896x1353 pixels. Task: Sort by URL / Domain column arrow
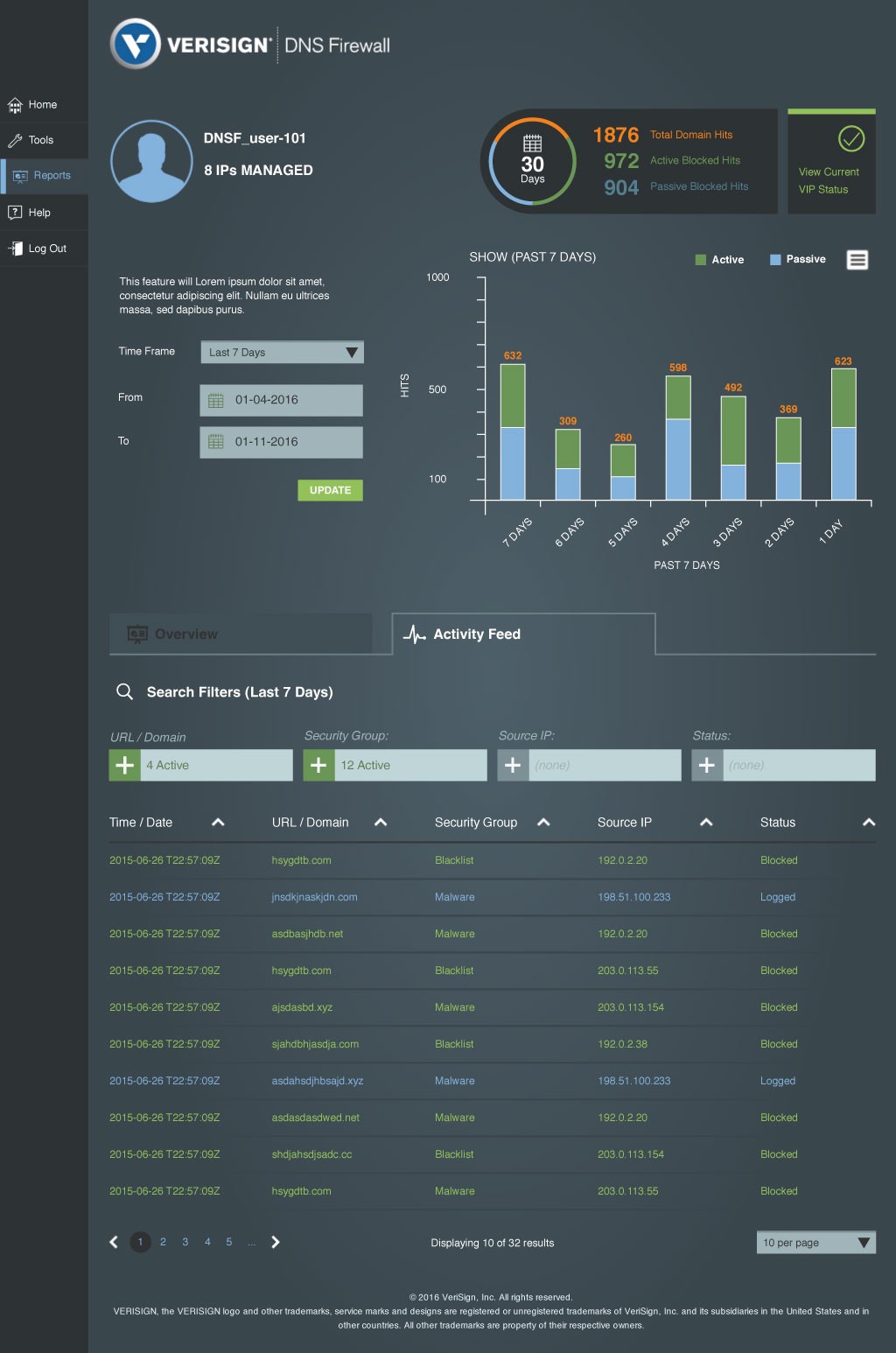coord(381,823)
